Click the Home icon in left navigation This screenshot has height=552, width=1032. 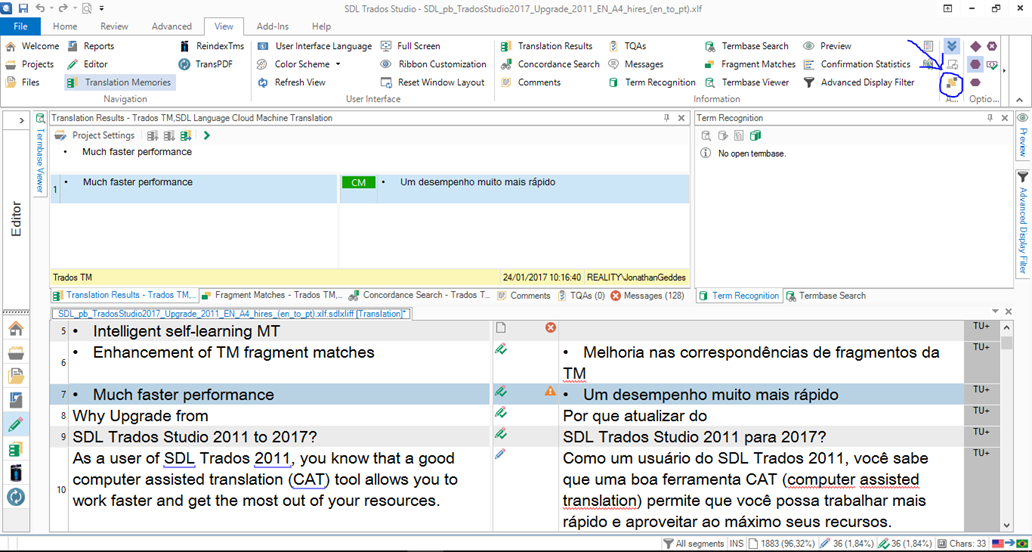tap(16, 329)
